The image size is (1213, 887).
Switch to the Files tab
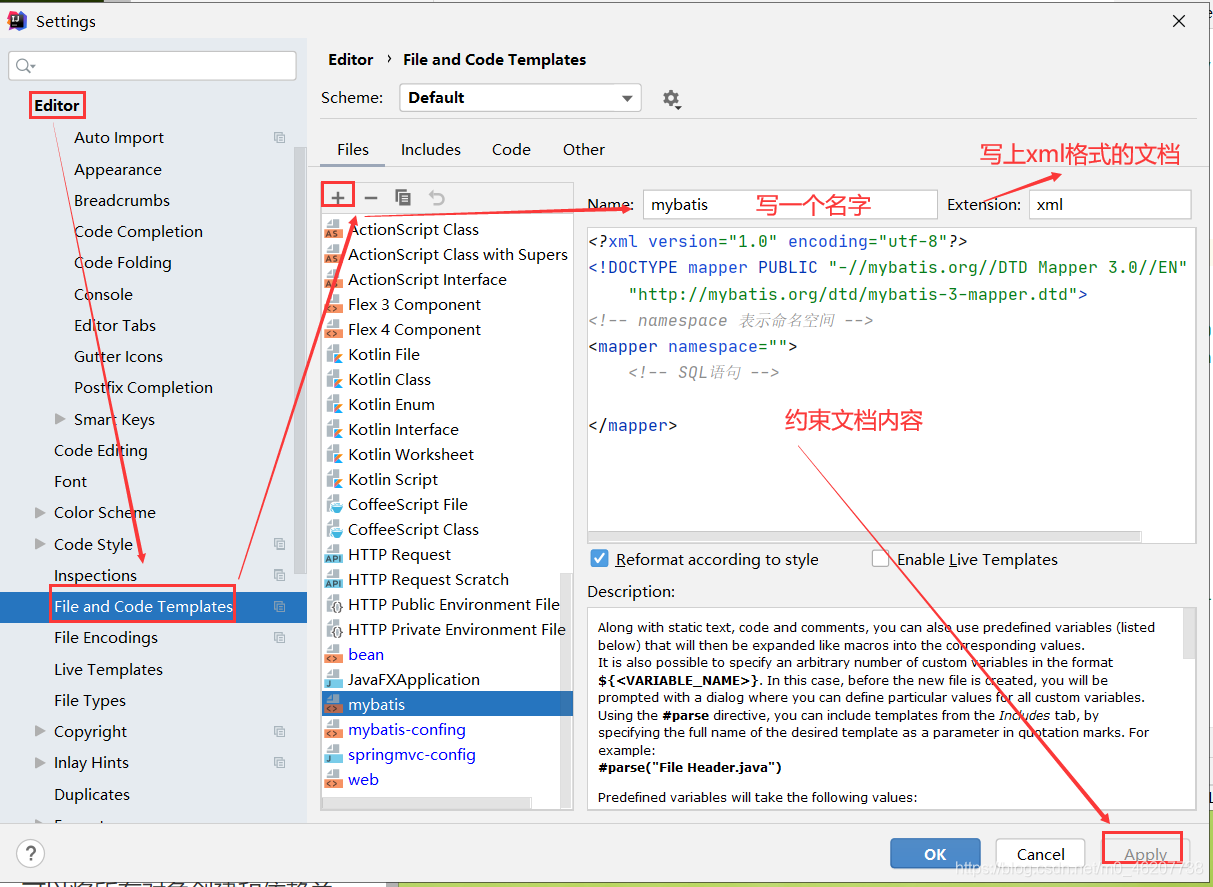pos(353,149)
